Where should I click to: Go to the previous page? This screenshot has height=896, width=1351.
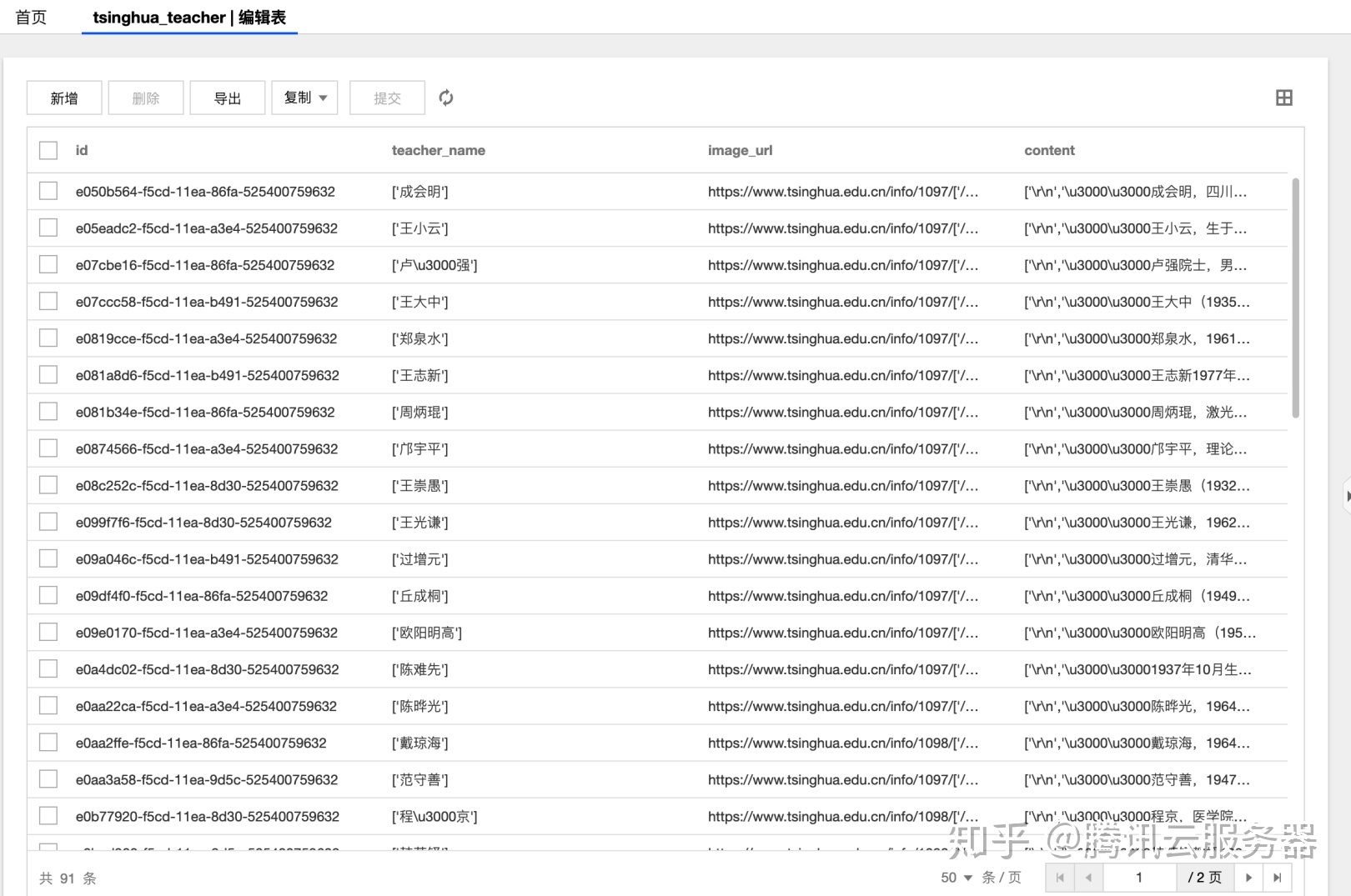pyautogui.click(x=1088, y=878)
